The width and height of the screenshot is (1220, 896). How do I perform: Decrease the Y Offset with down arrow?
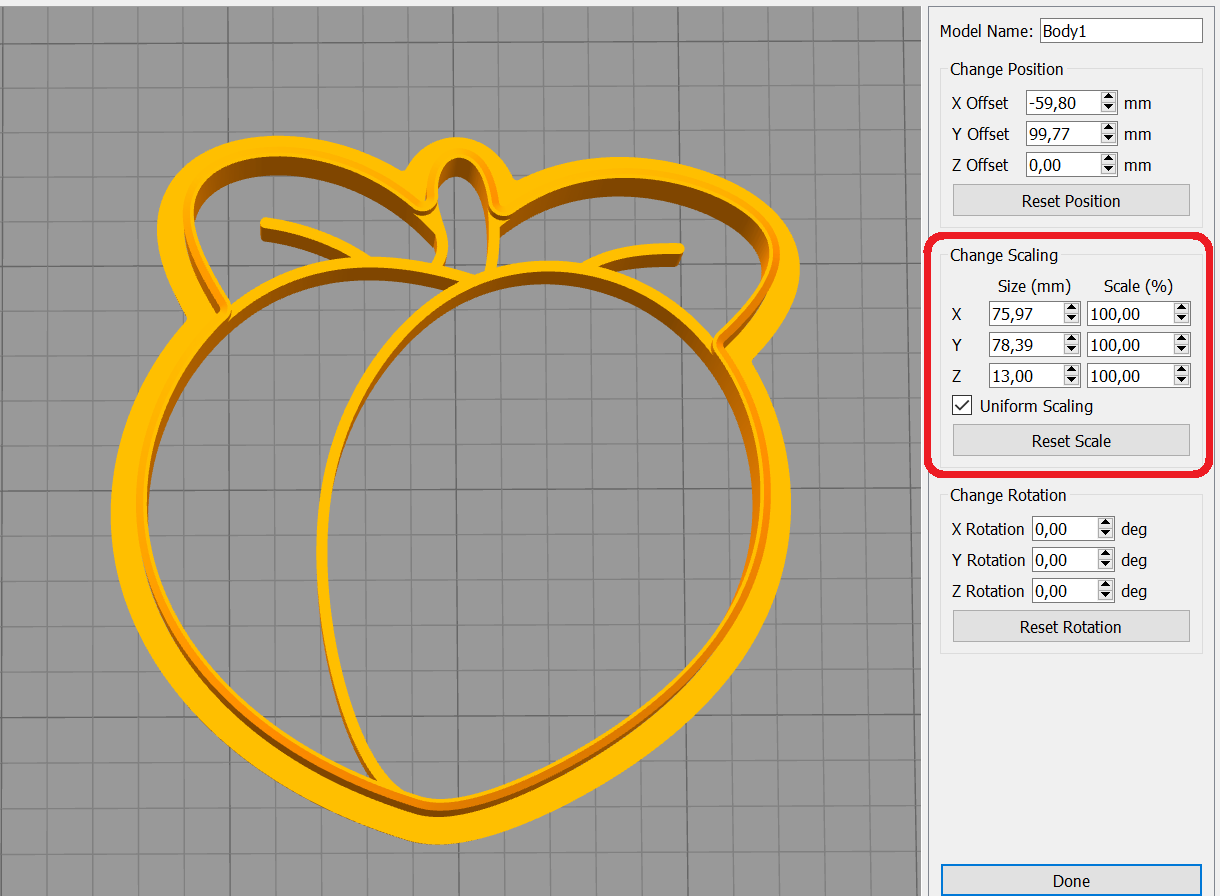pyautogui.click(x=1108, y=140)
